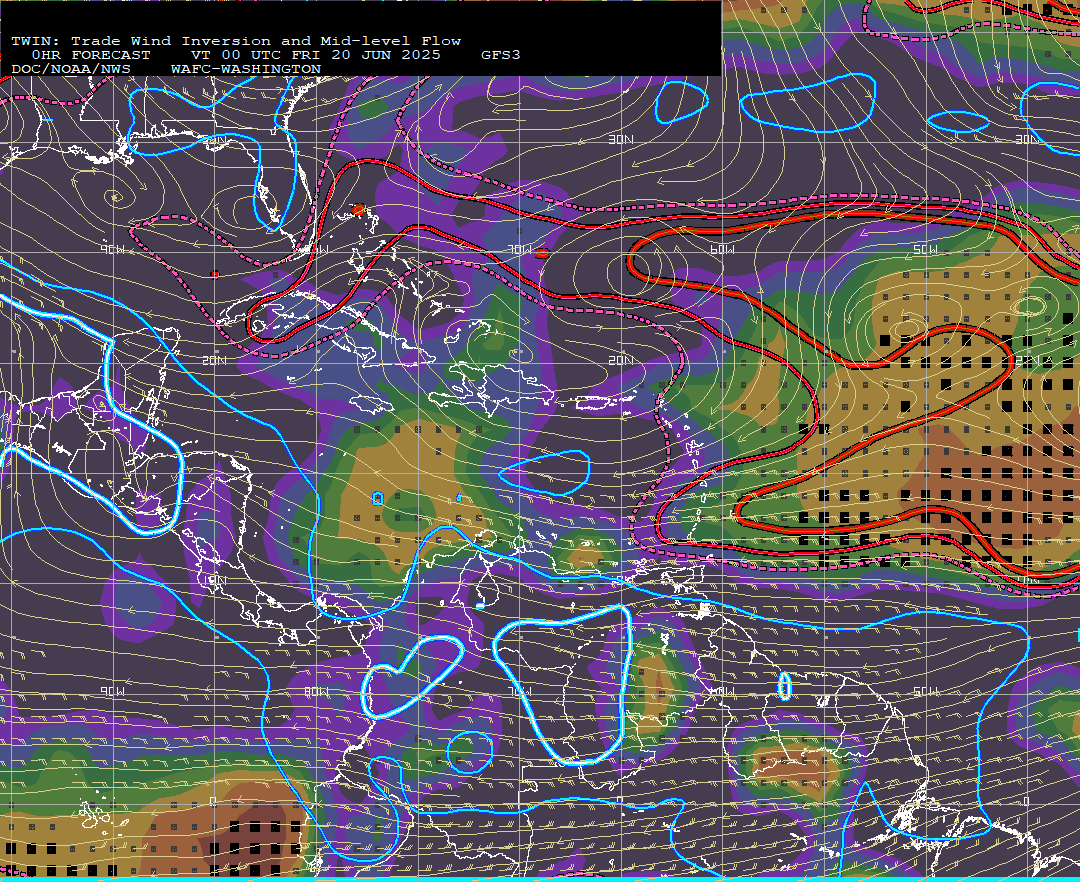The image size is (1080, 882).
Task: Click the 50W label over northern South America
Action: [926, 691]
